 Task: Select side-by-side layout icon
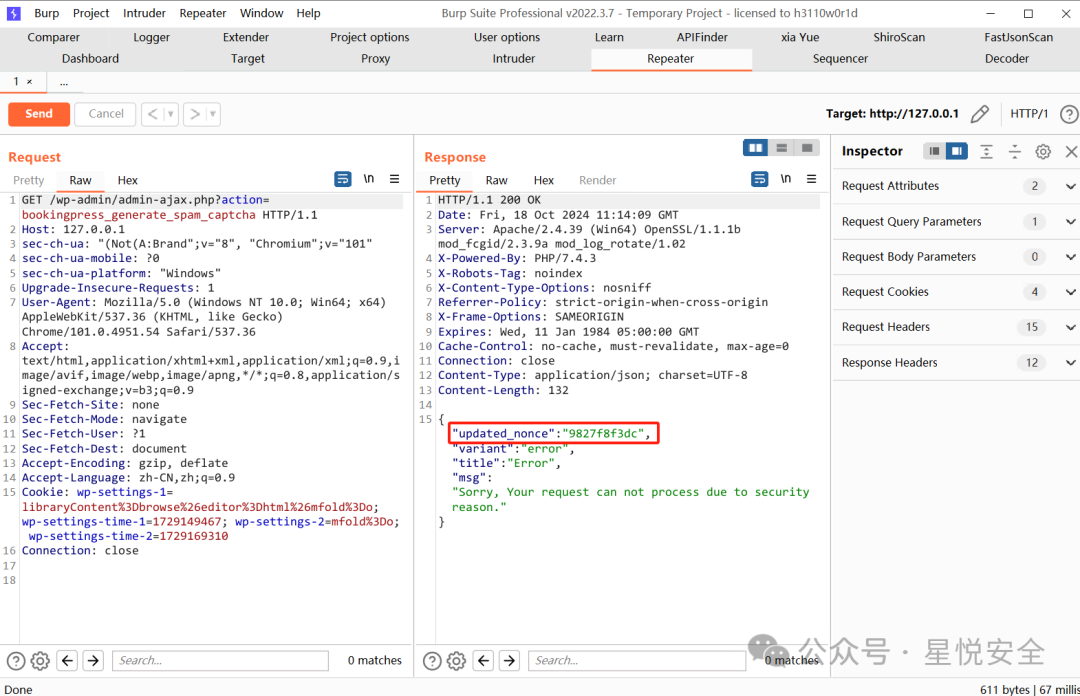tap(756, 147)
